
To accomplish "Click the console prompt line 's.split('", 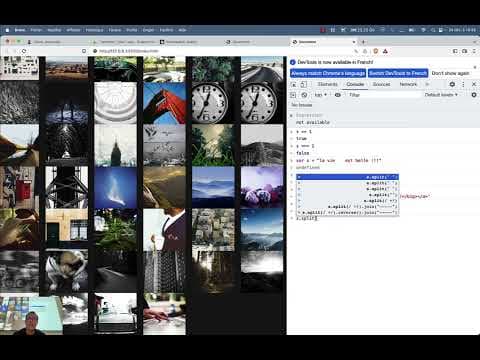I will coord(306,218).
